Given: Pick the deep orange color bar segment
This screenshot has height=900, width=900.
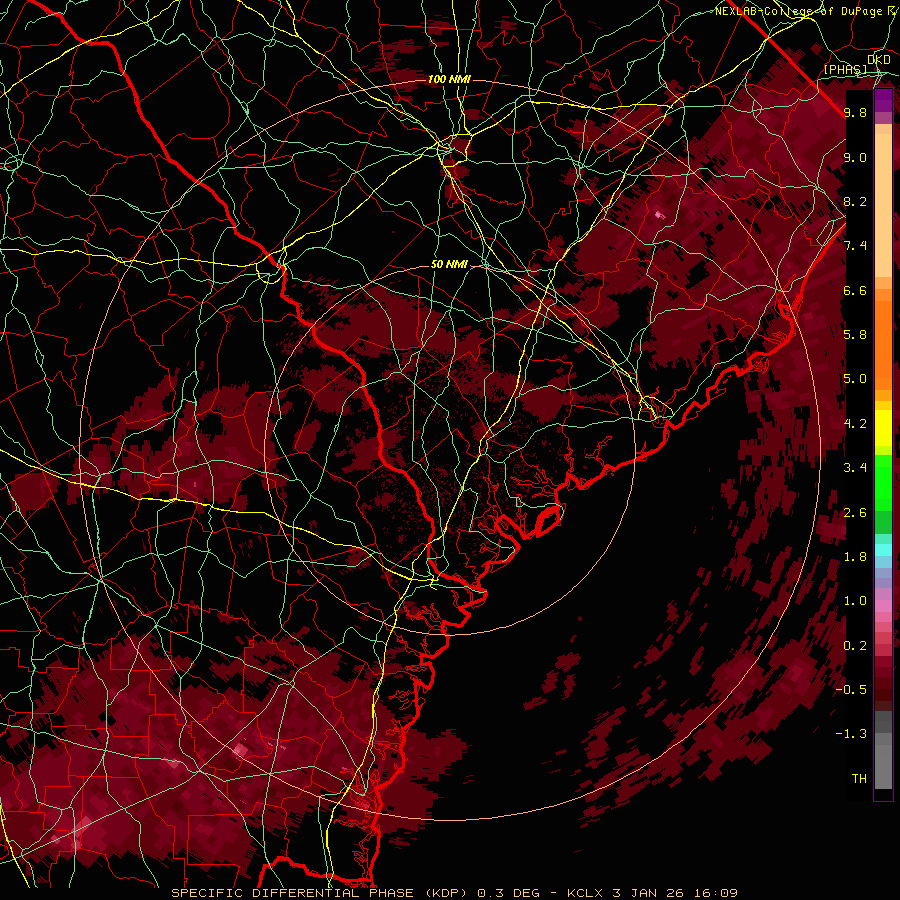Looking at the screenshot, I should click(x=883, y=346).
